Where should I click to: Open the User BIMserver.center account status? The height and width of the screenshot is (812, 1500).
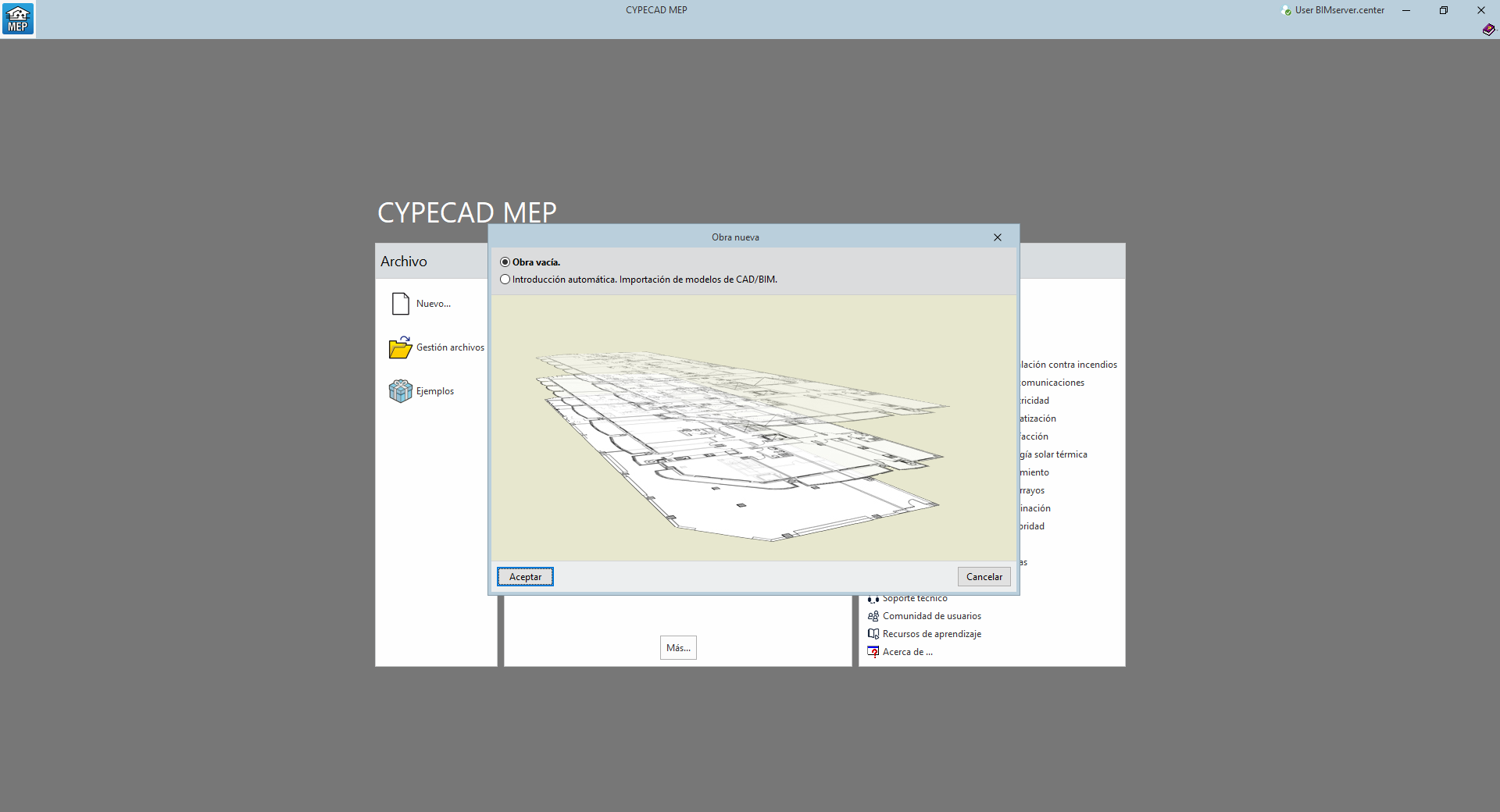point(1333,10)
